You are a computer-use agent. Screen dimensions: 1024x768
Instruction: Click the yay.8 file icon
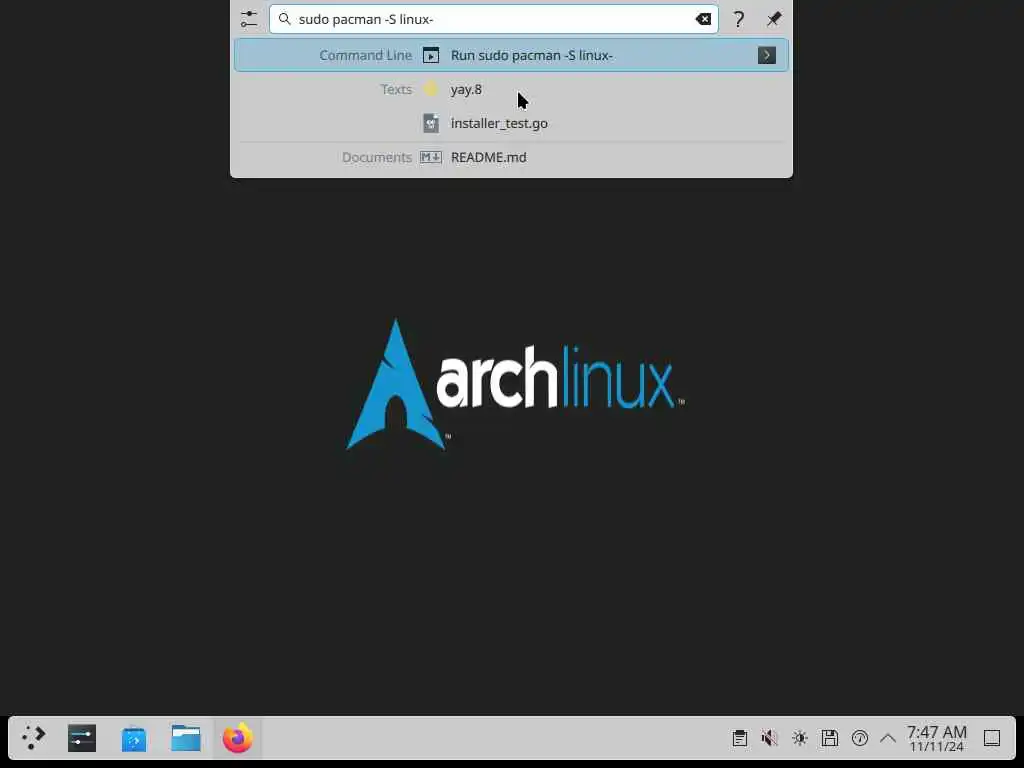(x=430, y=89)
